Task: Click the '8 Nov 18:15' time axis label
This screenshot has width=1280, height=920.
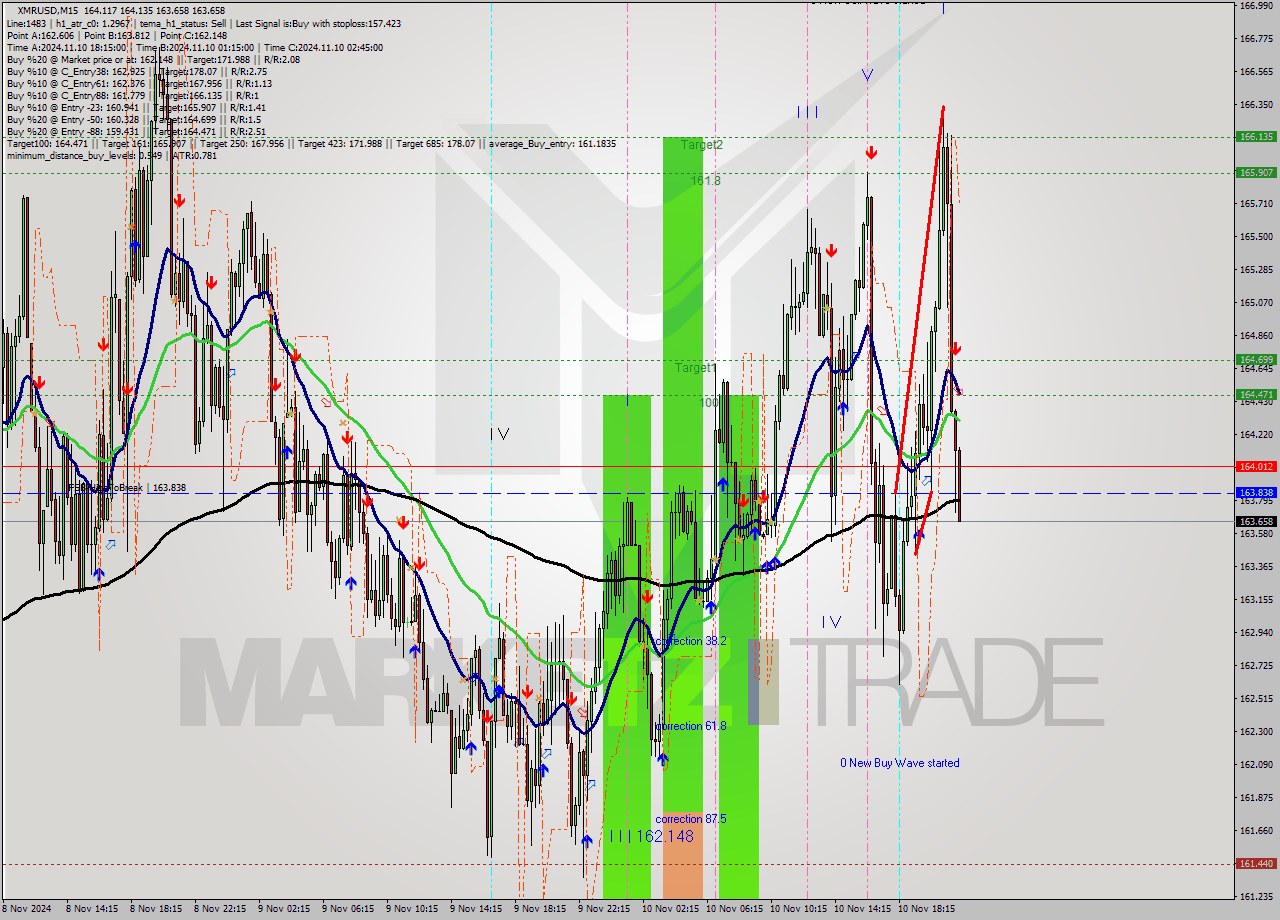Action: (x=156, y=909)
